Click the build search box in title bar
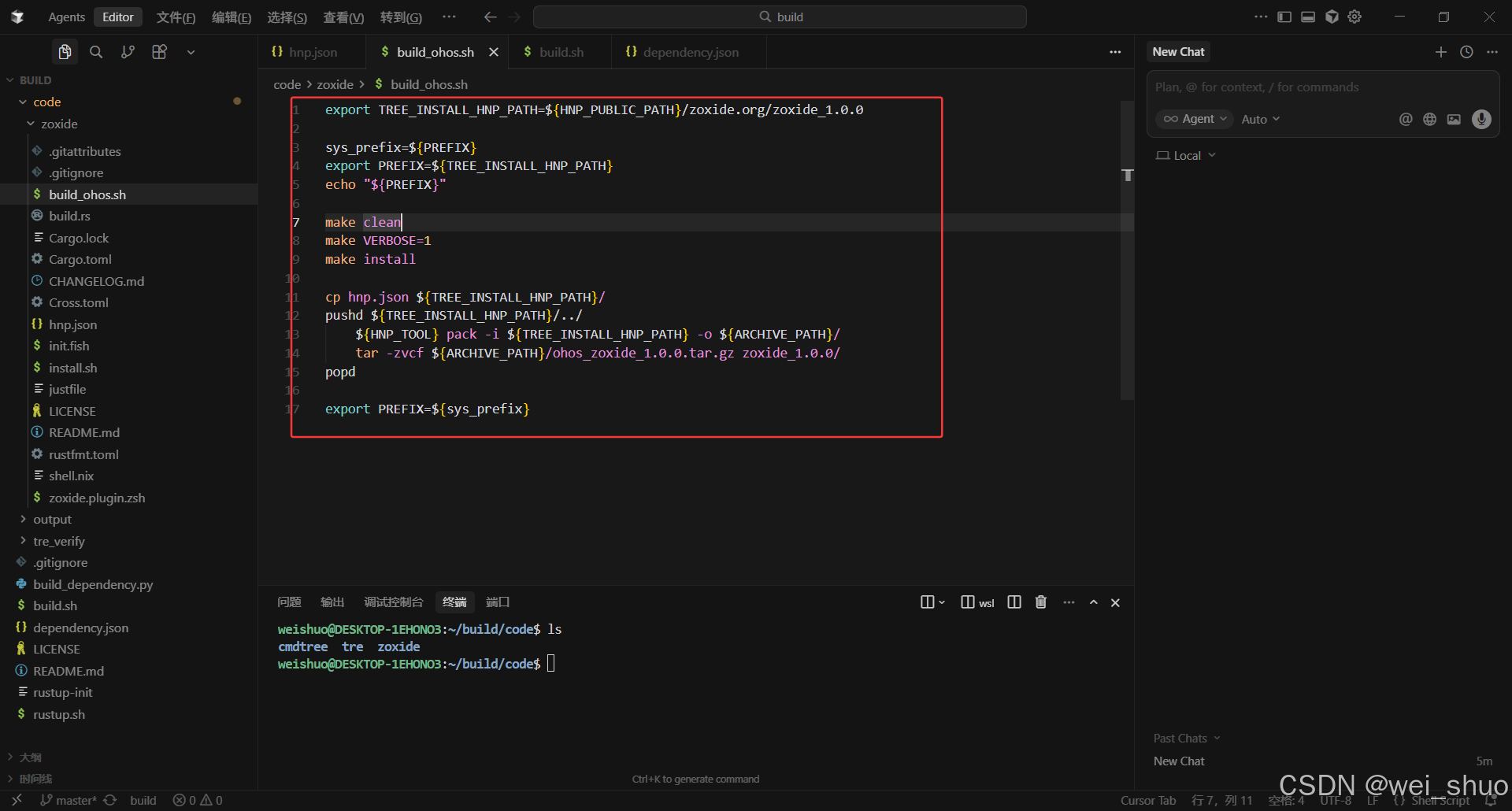The height and width of the screenshot is (811, 1512). coord(780,17)
